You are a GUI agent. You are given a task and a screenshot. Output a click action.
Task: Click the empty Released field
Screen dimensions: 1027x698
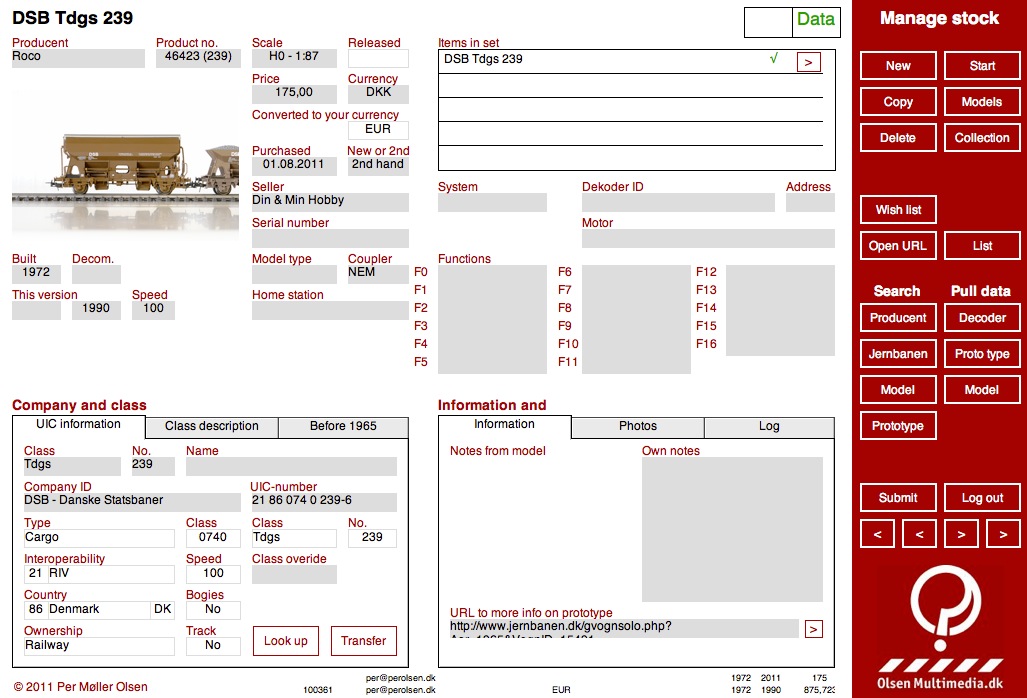click(x=378, y=58)
